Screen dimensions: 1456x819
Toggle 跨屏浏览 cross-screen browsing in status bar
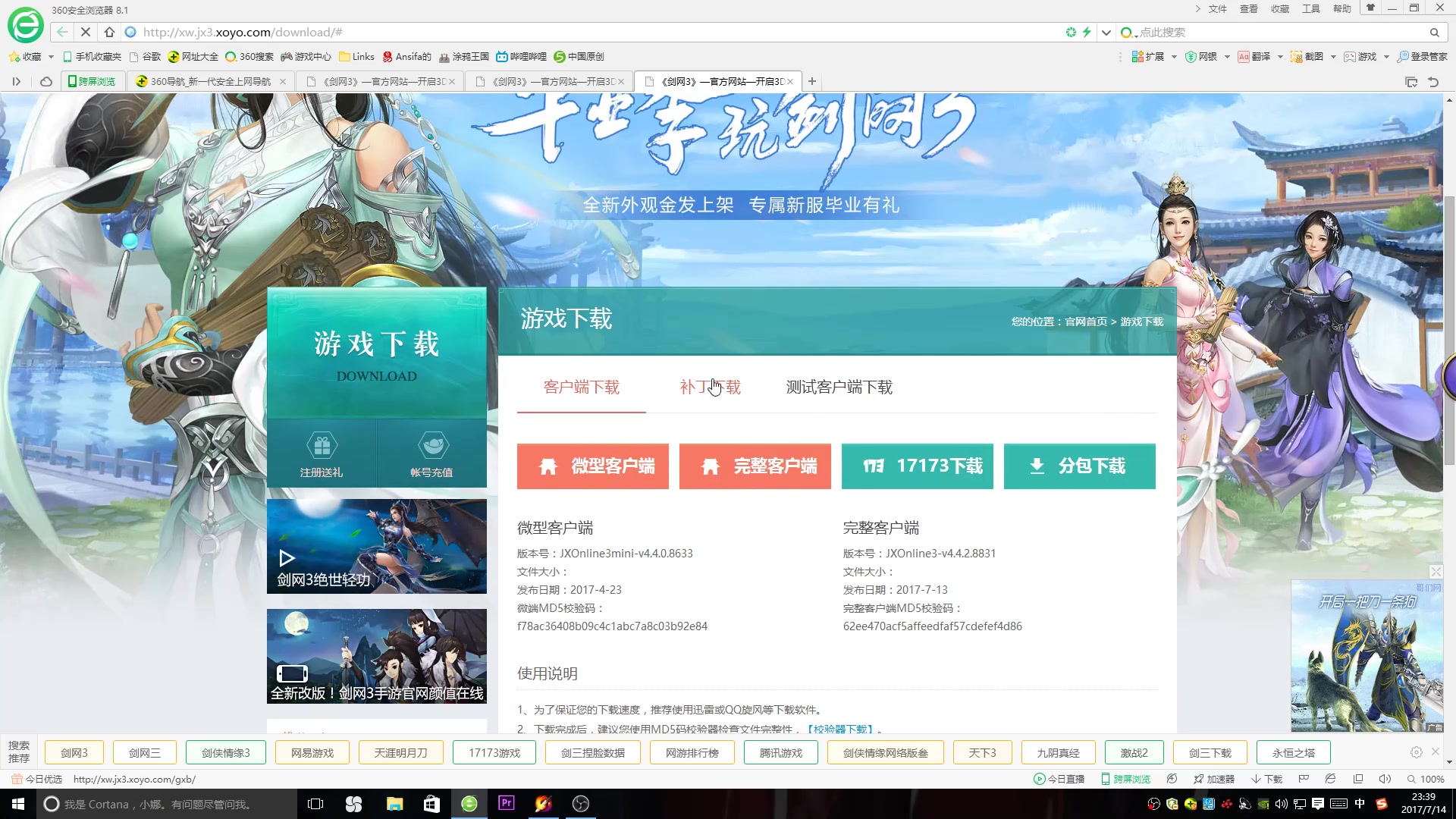(x=1126, y=779)
